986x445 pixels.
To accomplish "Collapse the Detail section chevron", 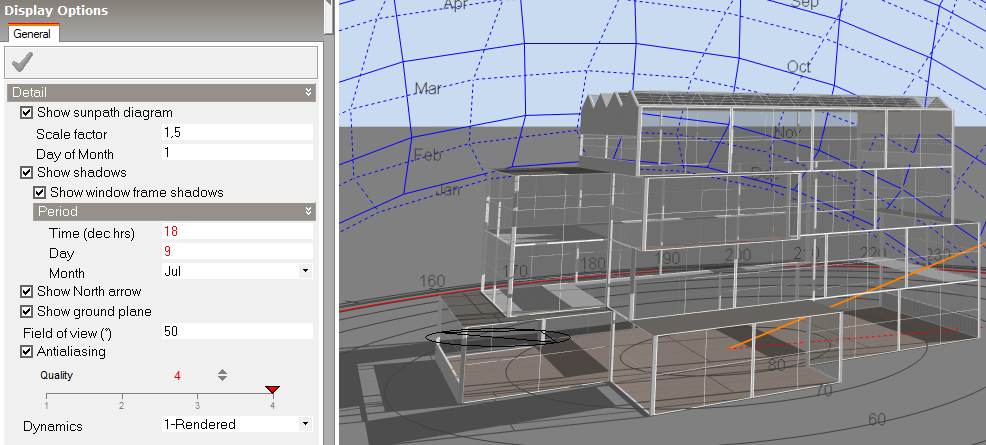I will point(309,92).
